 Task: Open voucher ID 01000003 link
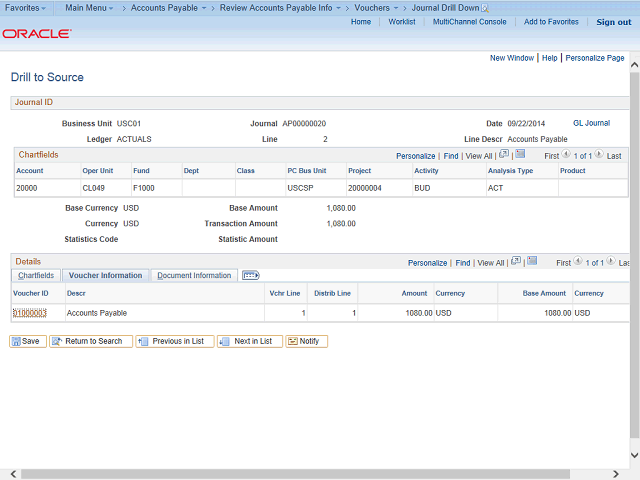pyautogui.click(x=29, y=313)
